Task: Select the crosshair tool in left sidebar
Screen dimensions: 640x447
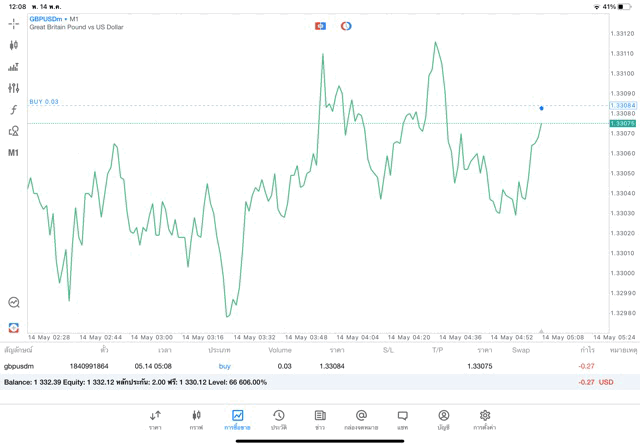Action: point(13,23)
